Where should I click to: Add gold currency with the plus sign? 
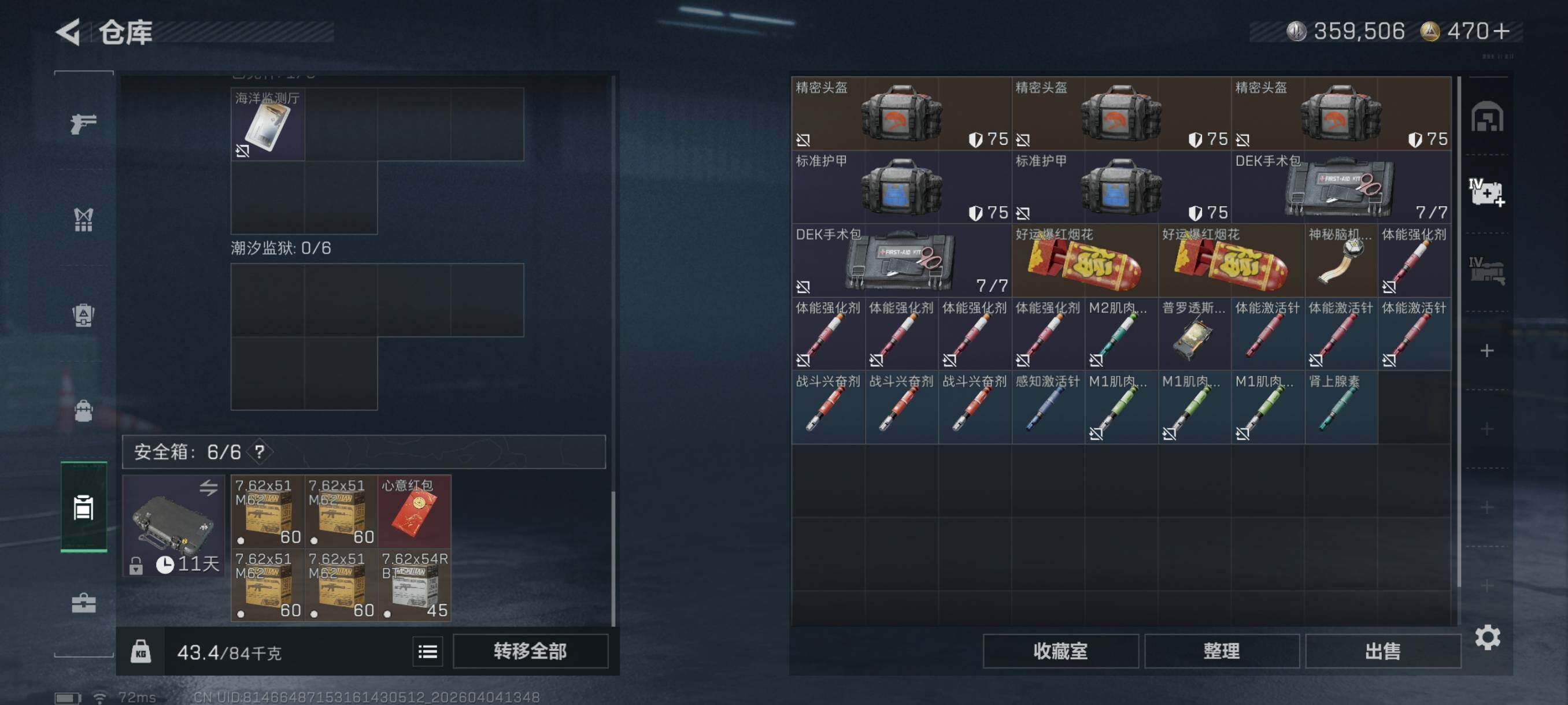1501,31
